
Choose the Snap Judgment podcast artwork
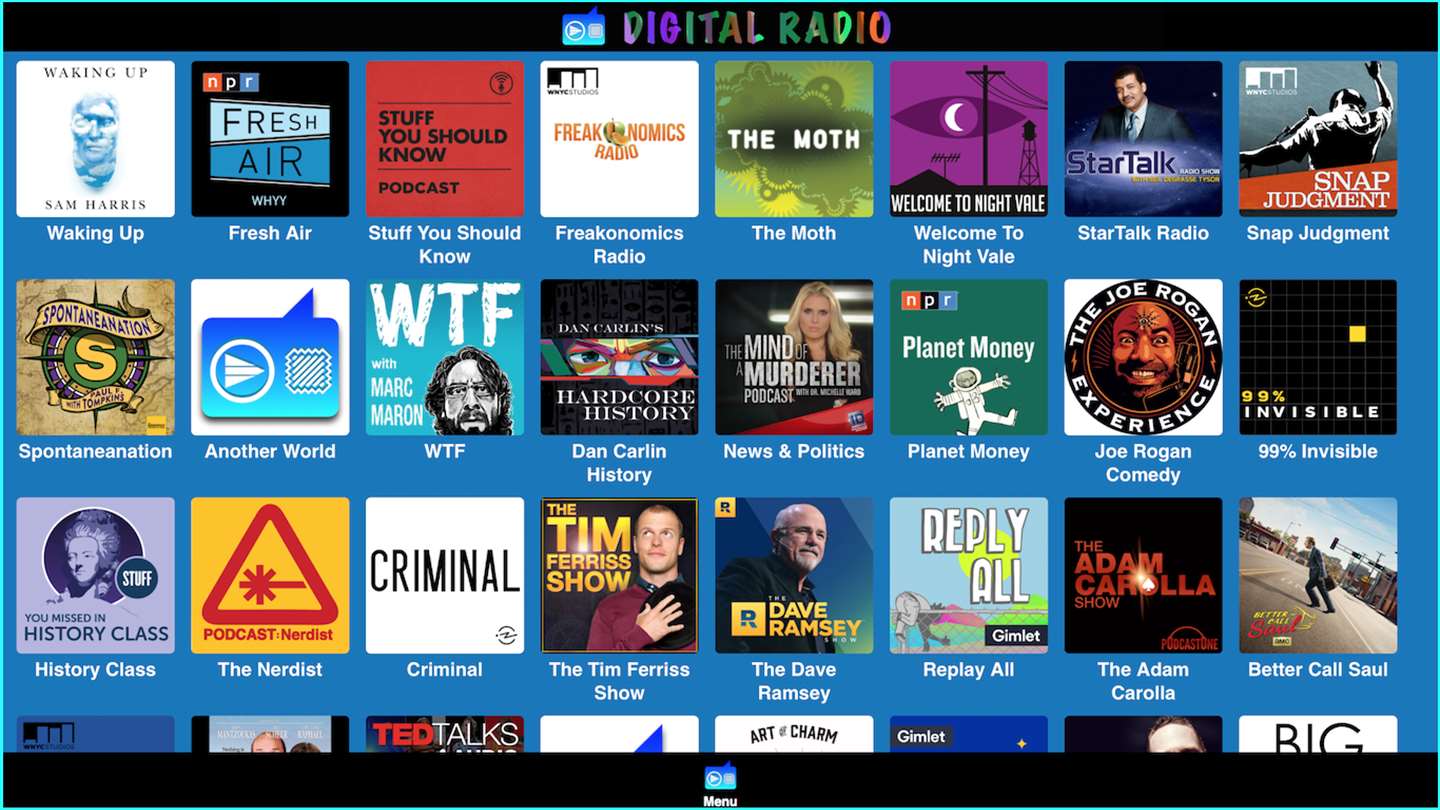click(x=1318, y=139)
